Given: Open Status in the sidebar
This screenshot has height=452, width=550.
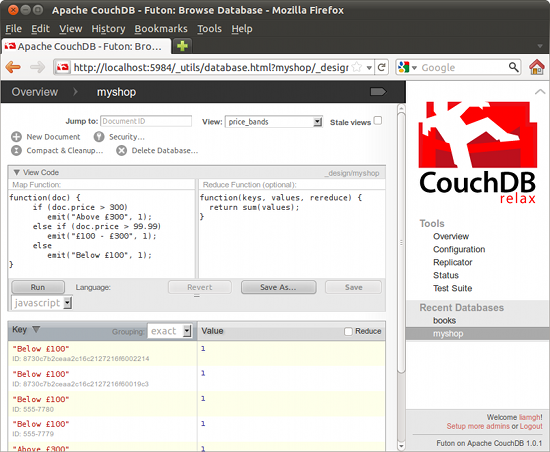Looking at the screenshot, I should tap(446, 275).
